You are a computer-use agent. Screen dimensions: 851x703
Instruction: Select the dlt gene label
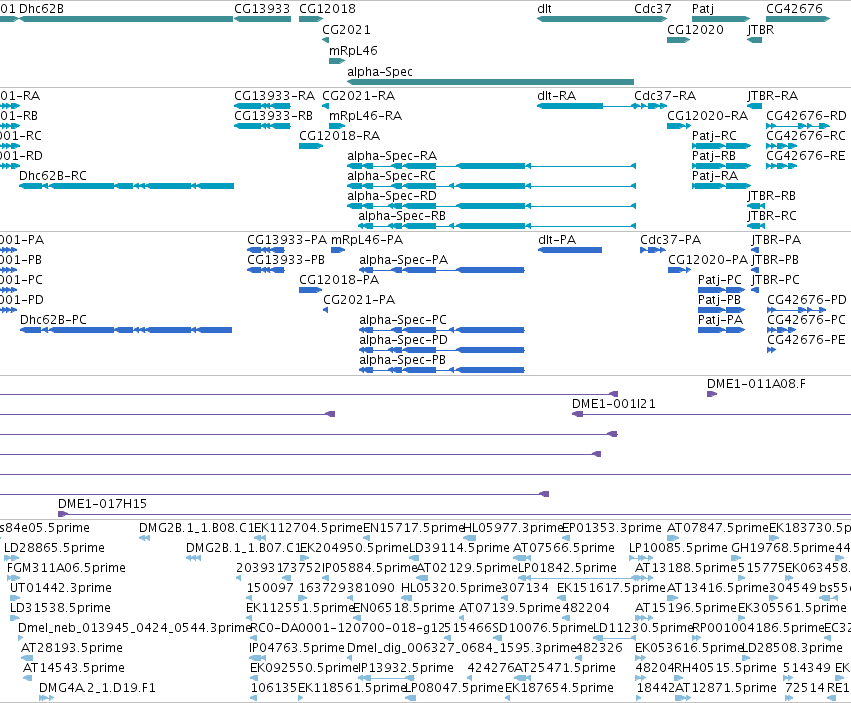point(544,9)
